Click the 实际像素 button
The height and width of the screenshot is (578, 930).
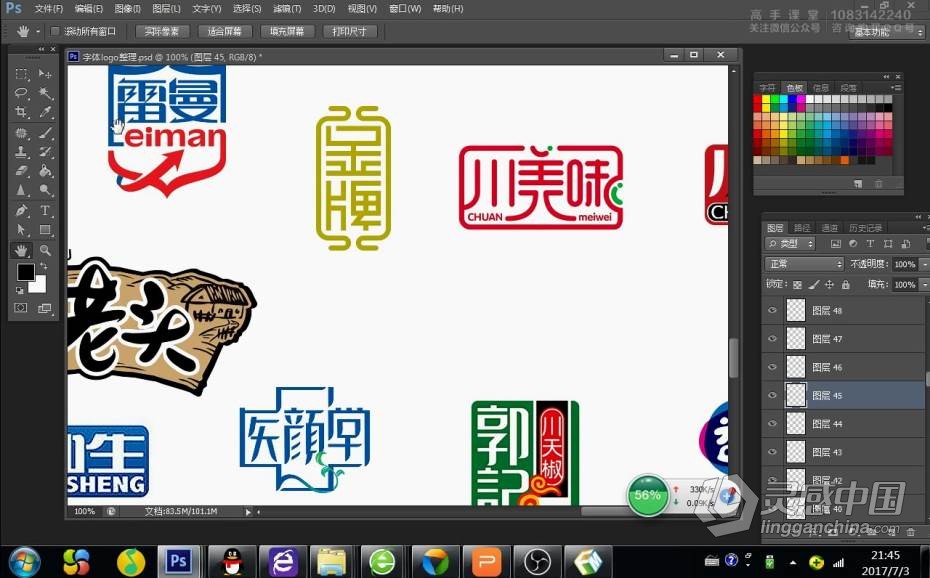point(162,31)
